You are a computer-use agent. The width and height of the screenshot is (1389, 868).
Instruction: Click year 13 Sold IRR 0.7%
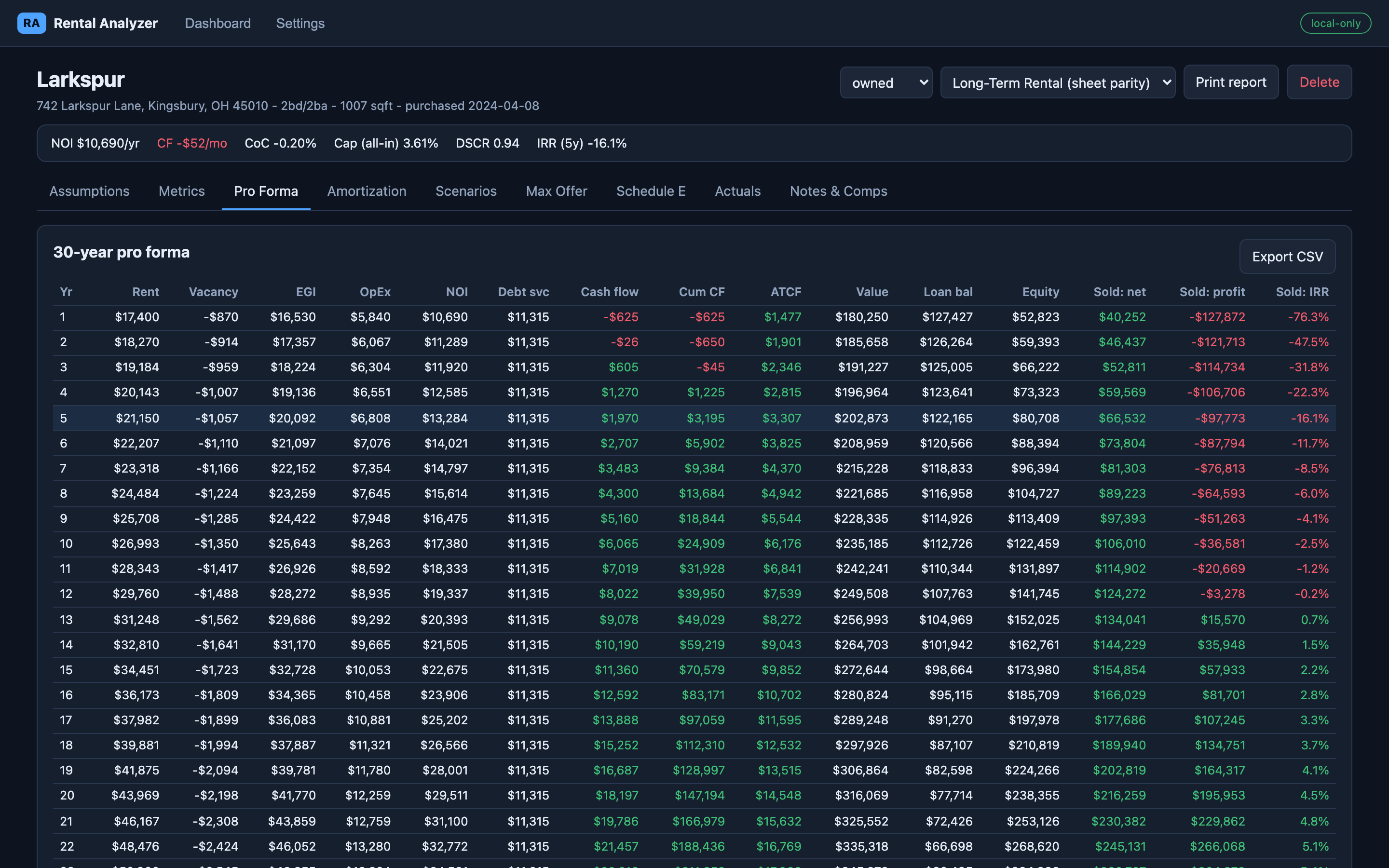click(x=1315, y=620)
